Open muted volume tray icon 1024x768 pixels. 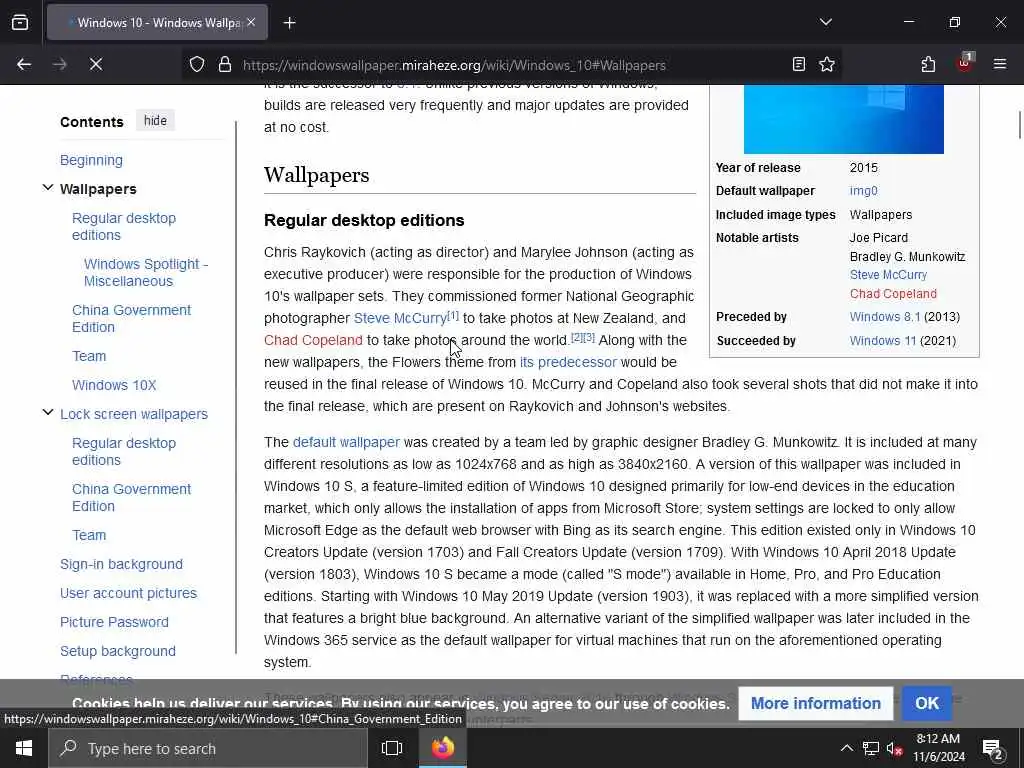point(894,748)
